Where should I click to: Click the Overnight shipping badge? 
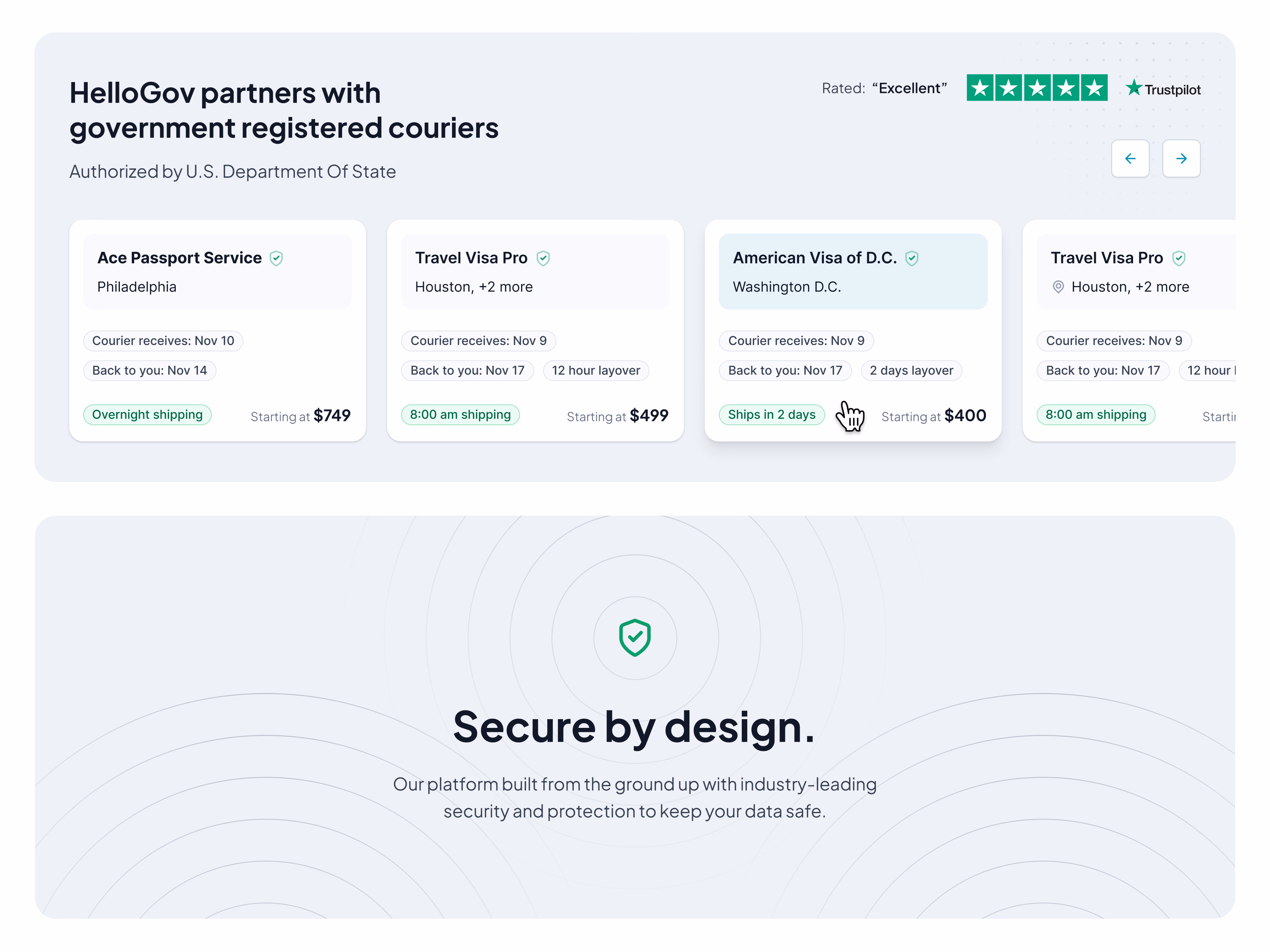click(147, 414)
